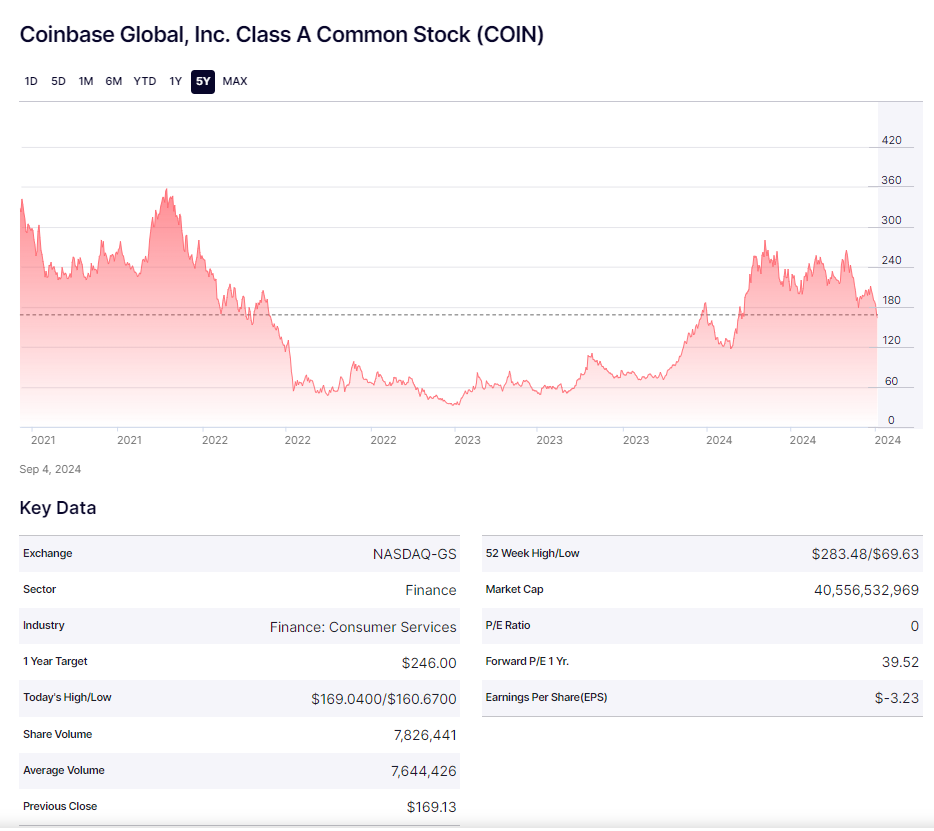This screenshot has width=934, height=831.
Task: Click the 240 price axis label
Action: click(891, 260)
